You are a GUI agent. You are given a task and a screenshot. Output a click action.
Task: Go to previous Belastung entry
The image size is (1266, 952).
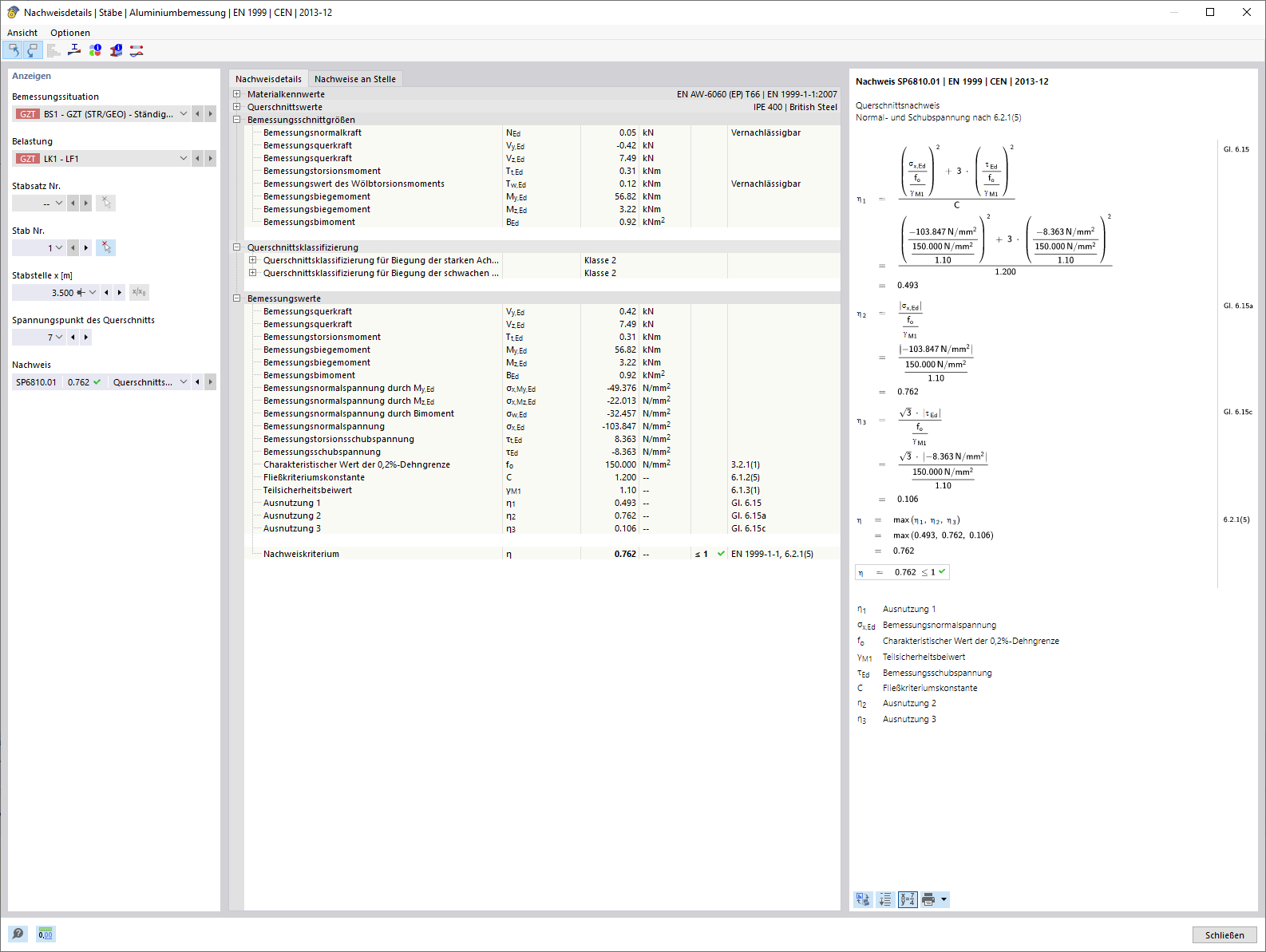pyautogui.click(x=197, y=159)
